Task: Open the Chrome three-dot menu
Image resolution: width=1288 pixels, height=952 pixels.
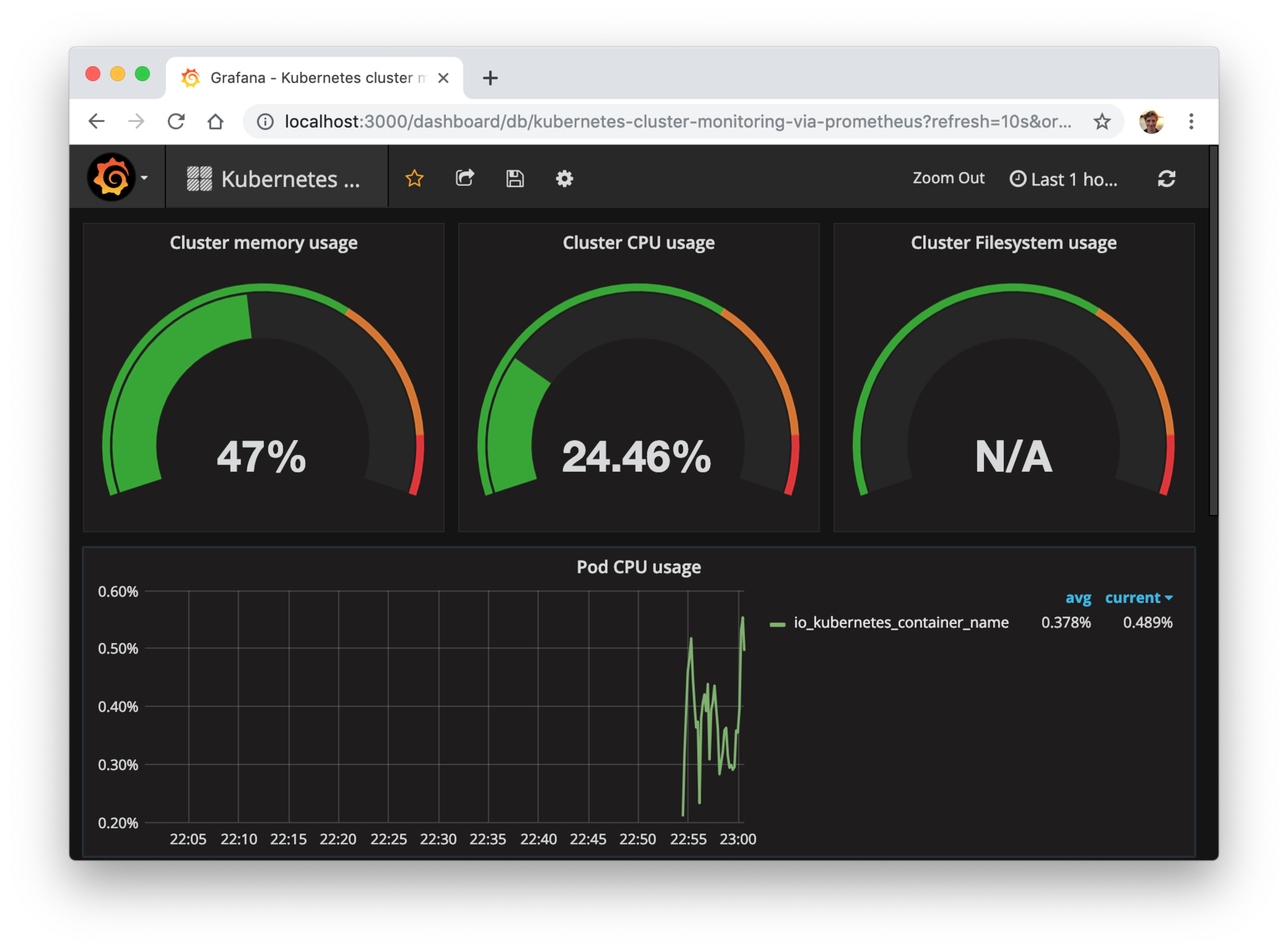Action: point(1191,121)
